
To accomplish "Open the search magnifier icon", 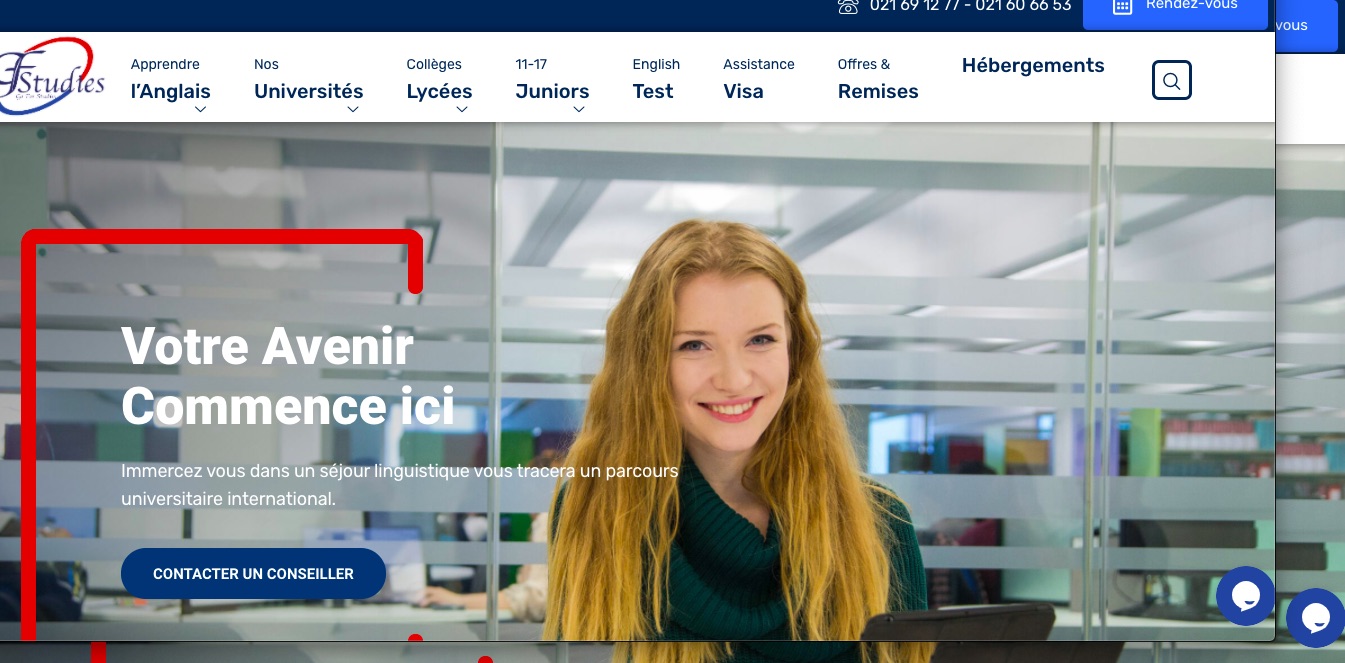I will point(1171,80).
